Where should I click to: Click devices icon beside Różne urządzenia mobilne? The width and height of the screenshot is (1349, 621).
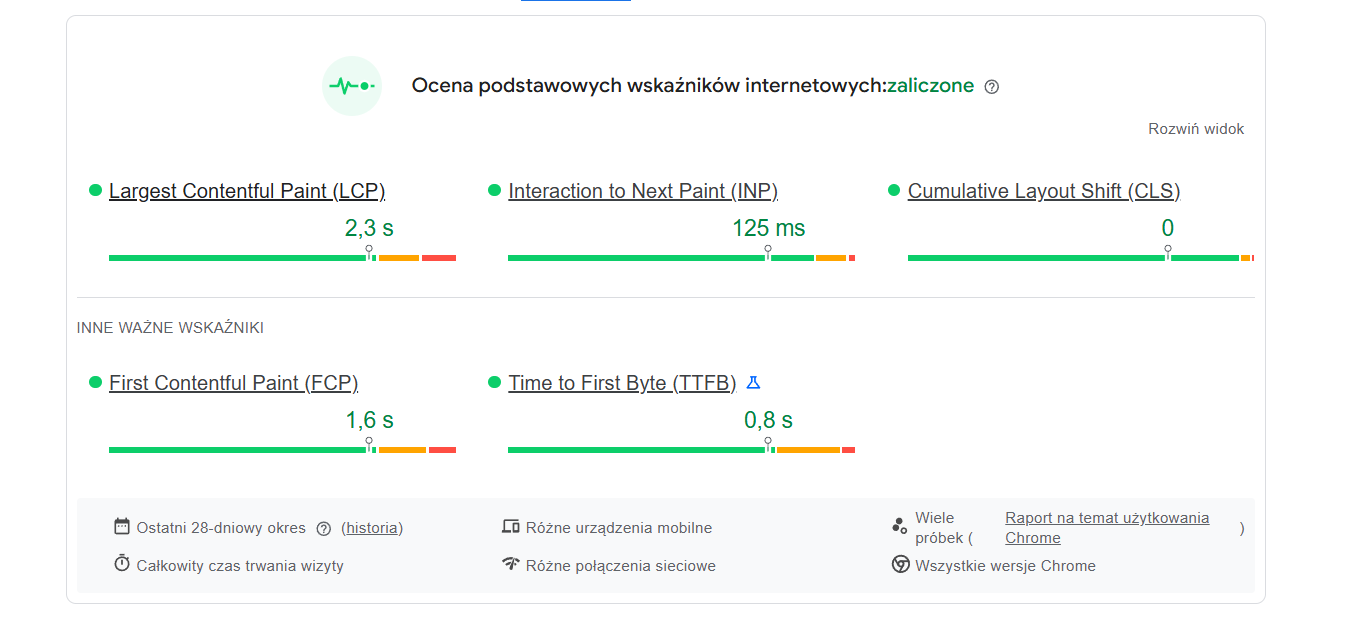[x=511, y=527]
